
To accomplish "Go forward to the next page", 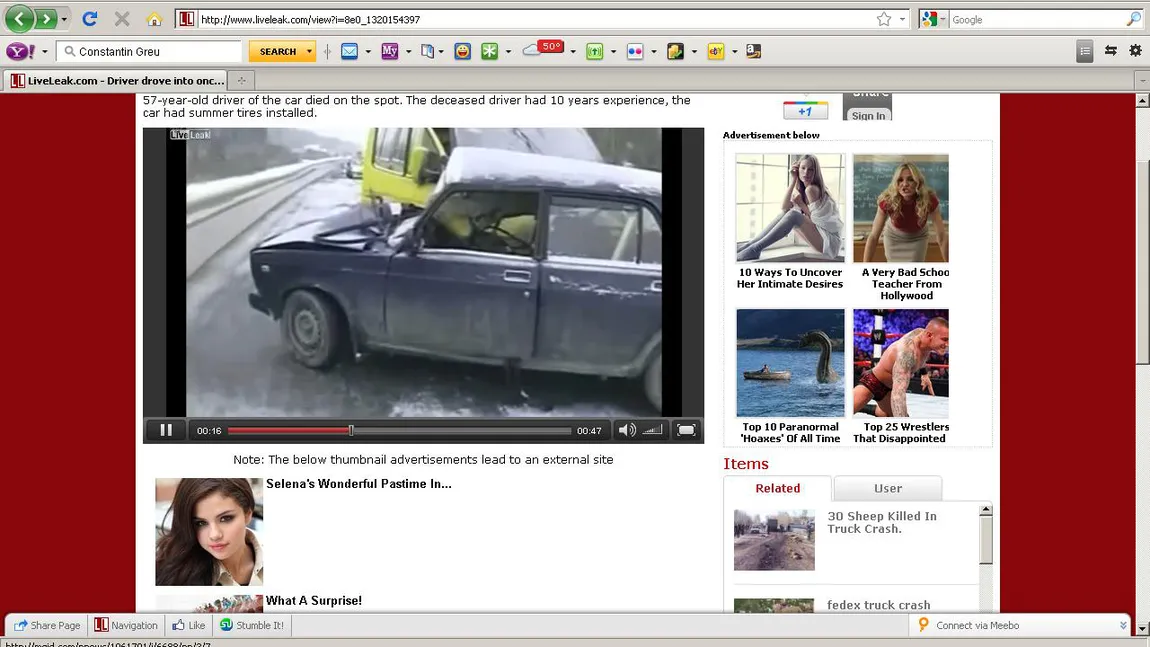I will coord(45,19).
